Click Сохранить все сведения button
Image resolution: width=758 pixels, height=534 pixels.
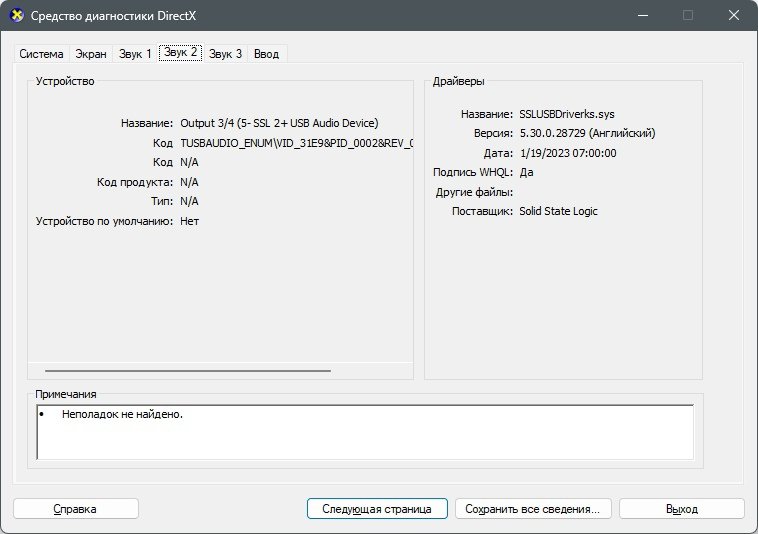point(533,509)
